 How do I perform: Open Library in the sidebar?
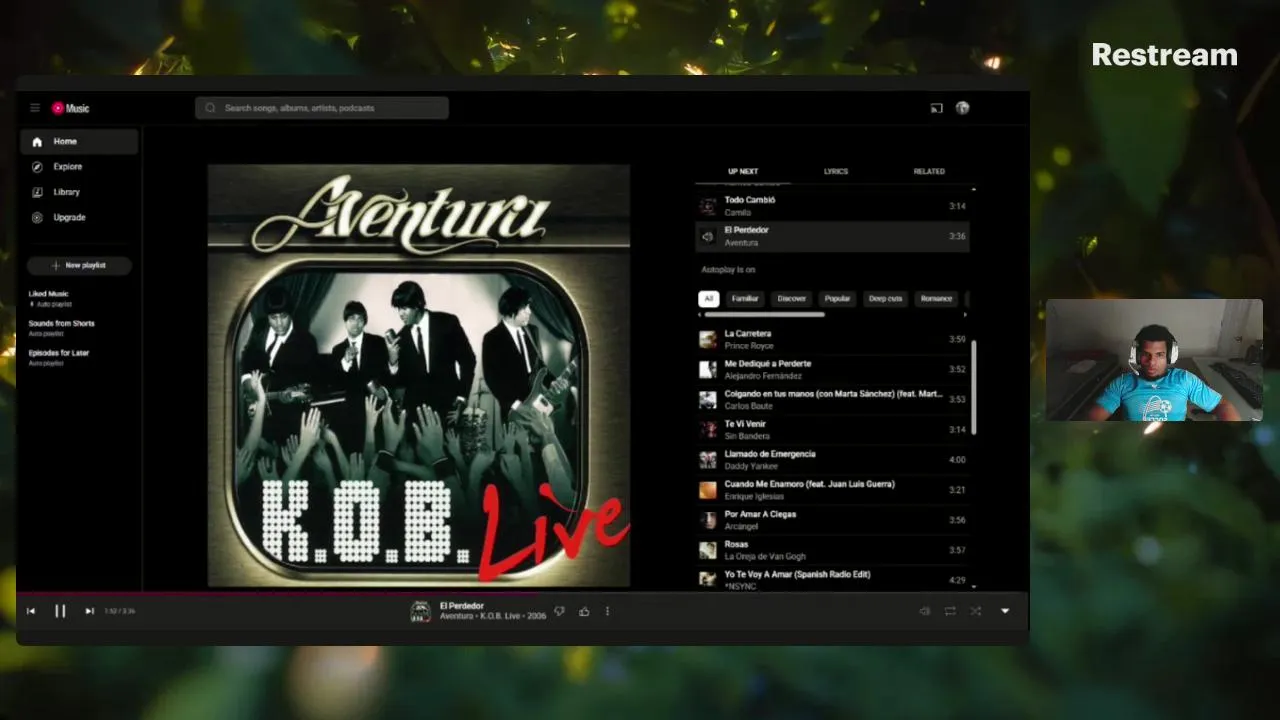point(79,192)
